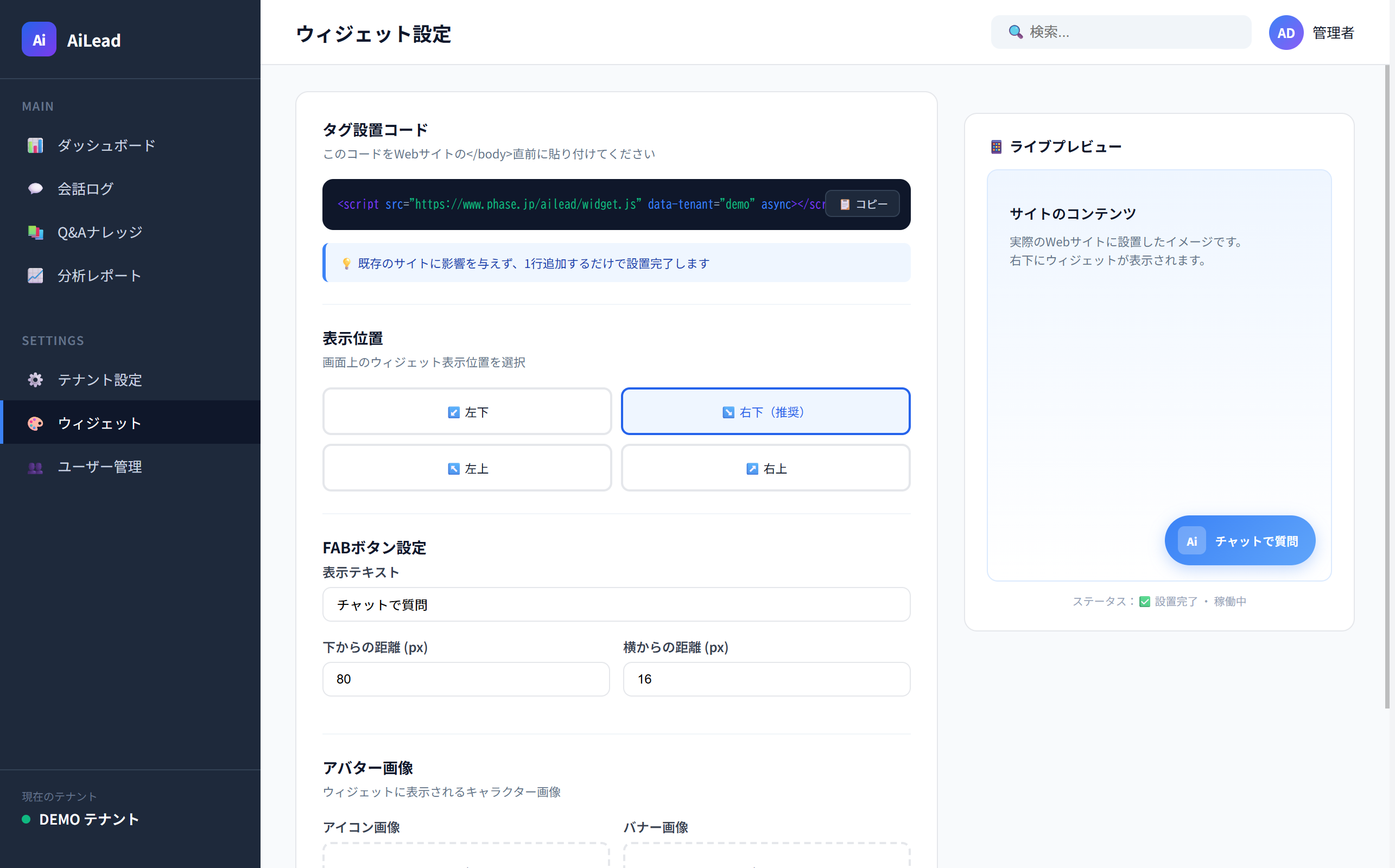Viewport: 1395px width, 868px height.
Task: Click the 会話ログ speech bubble icon
Action: point(35,188)
